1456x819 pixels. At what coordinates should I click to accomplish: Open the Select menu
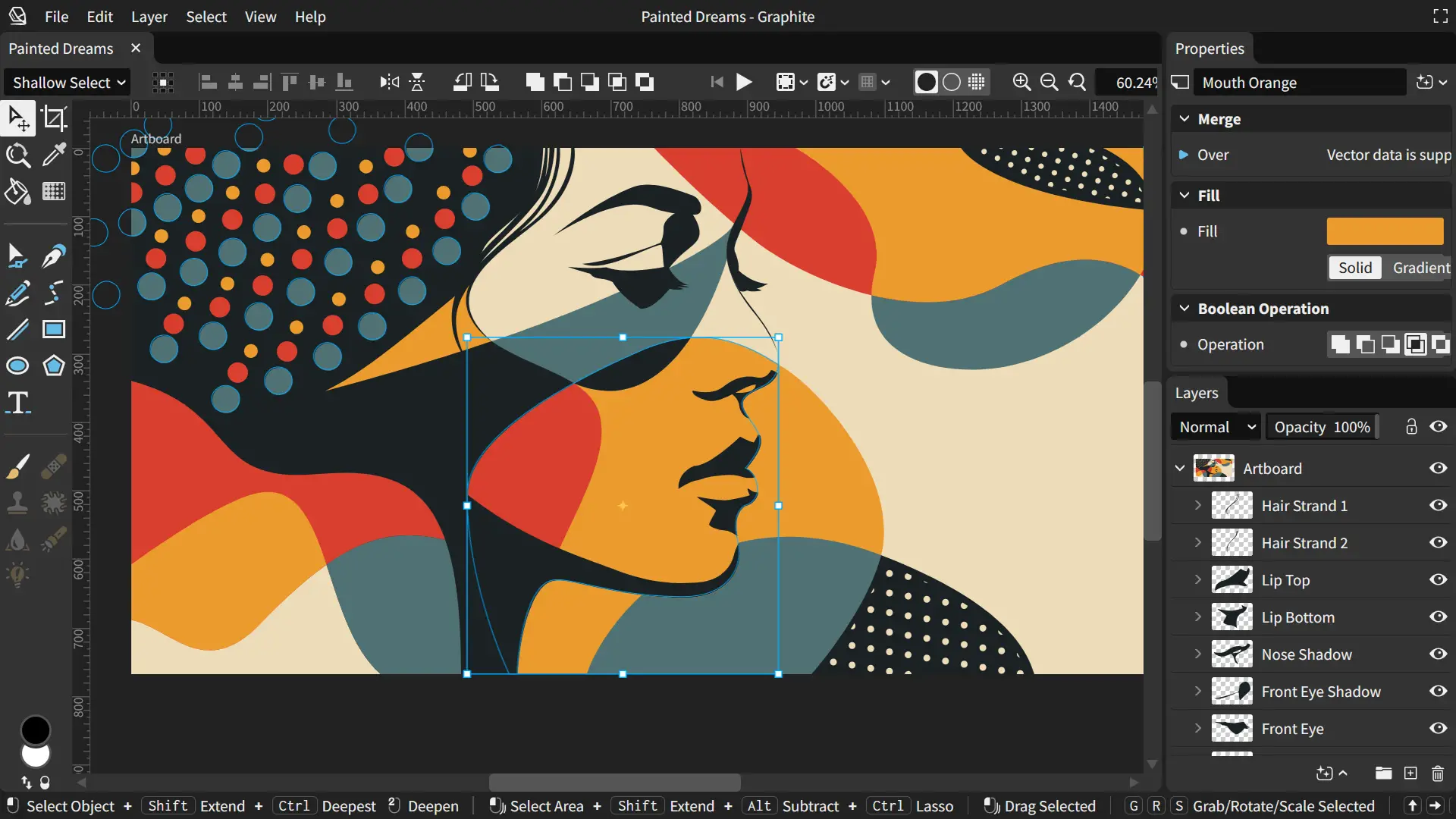pos(206,17)
